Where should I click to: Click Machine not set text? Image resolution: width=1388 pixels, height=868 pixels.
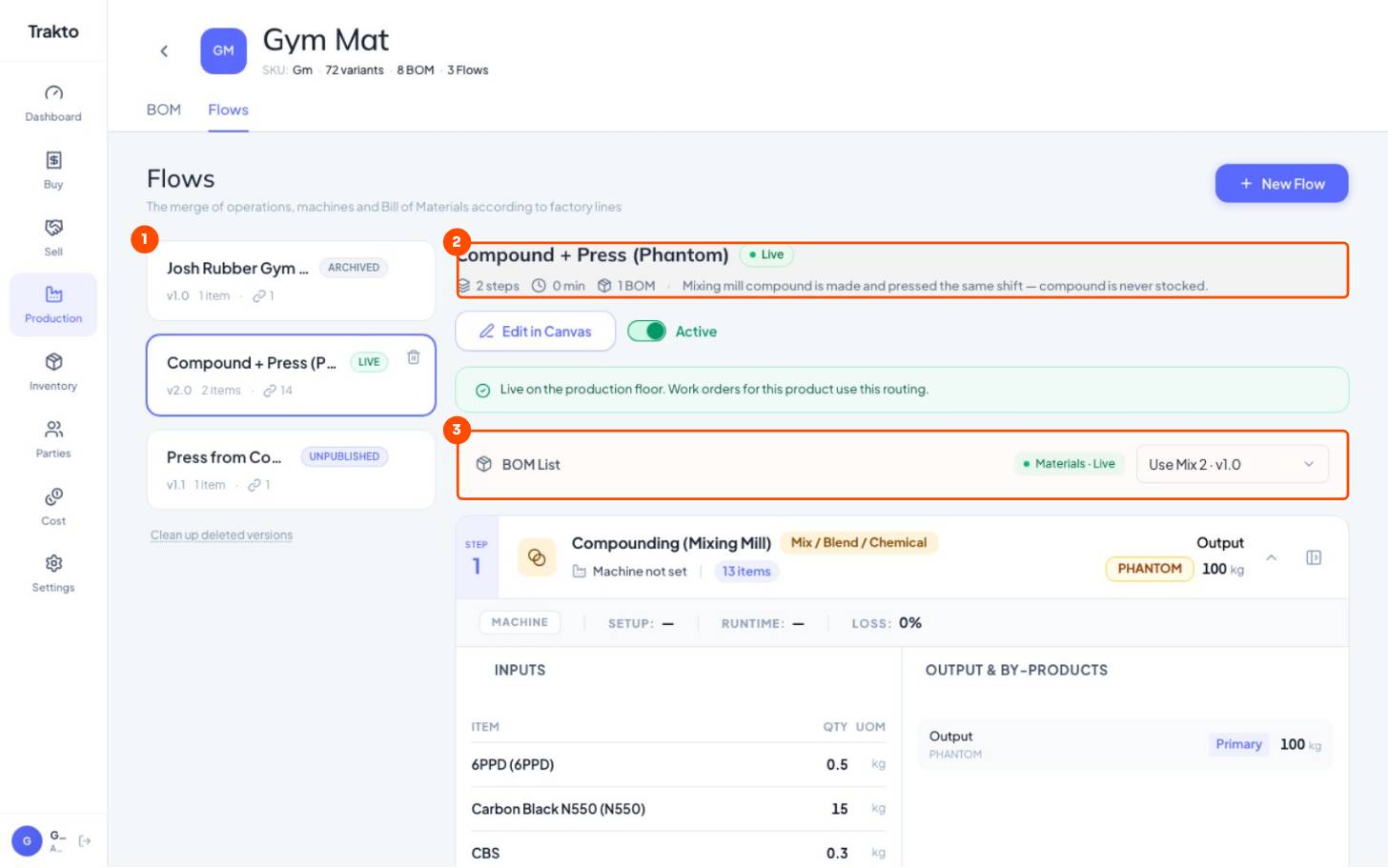[640, 572]
